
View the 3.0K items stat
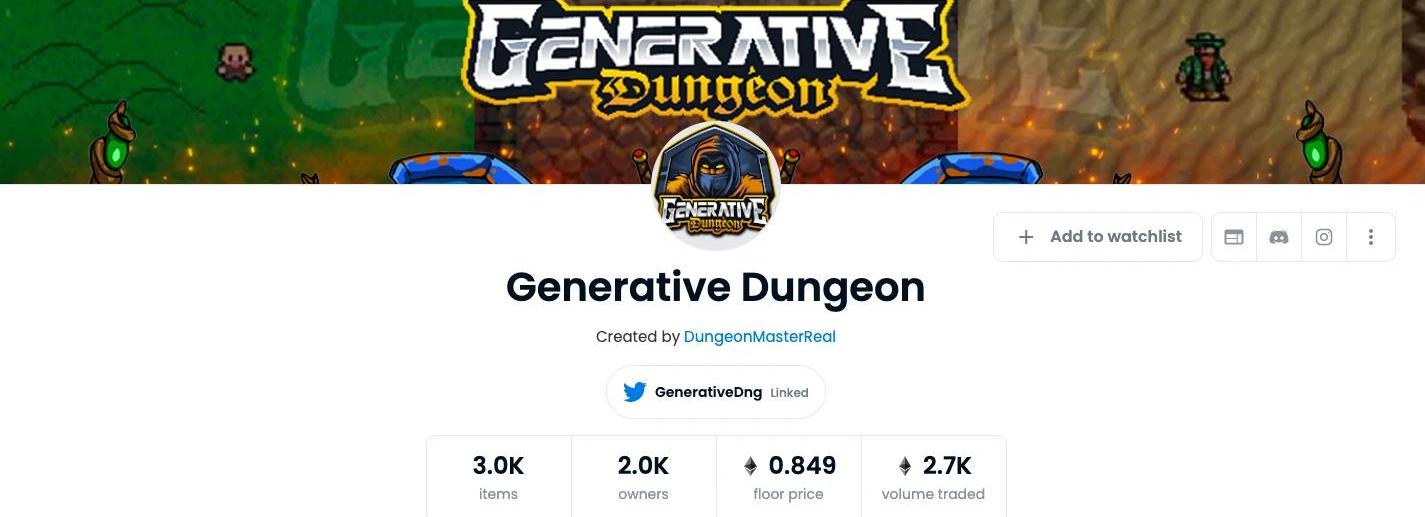point(499,477)
